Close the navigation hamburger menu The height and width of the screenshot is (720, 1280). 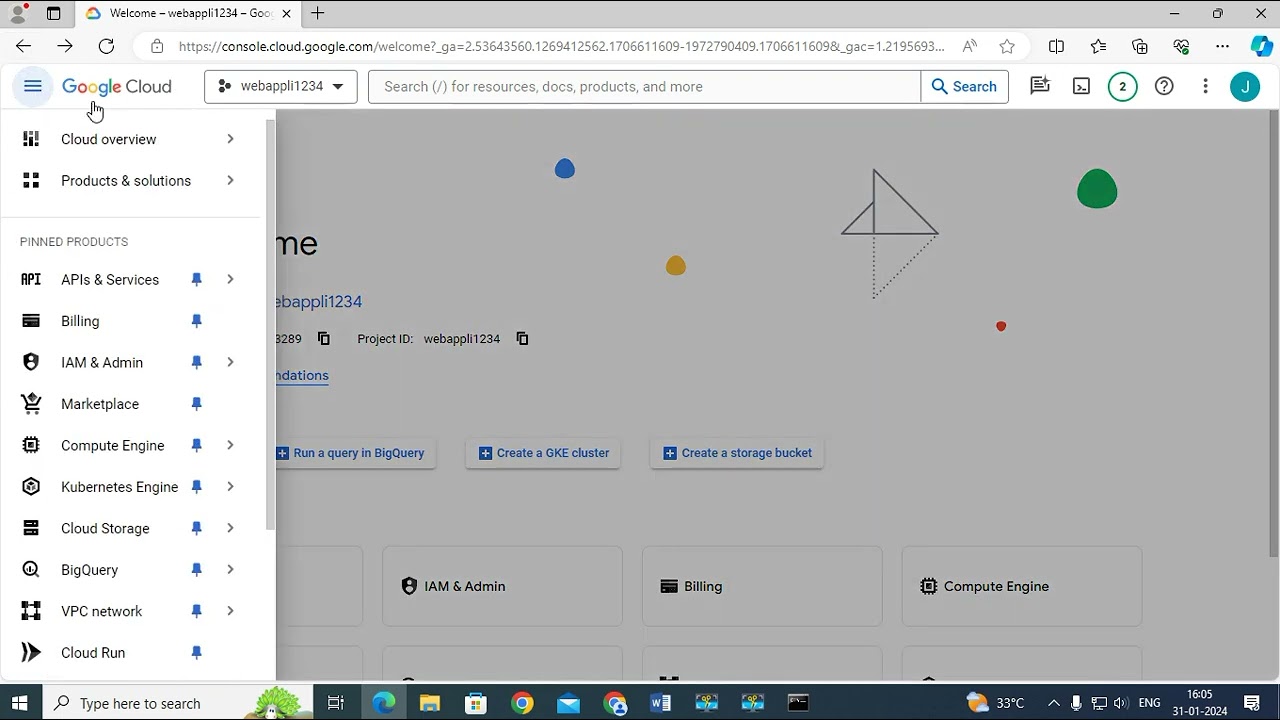[x=33, y=86]
